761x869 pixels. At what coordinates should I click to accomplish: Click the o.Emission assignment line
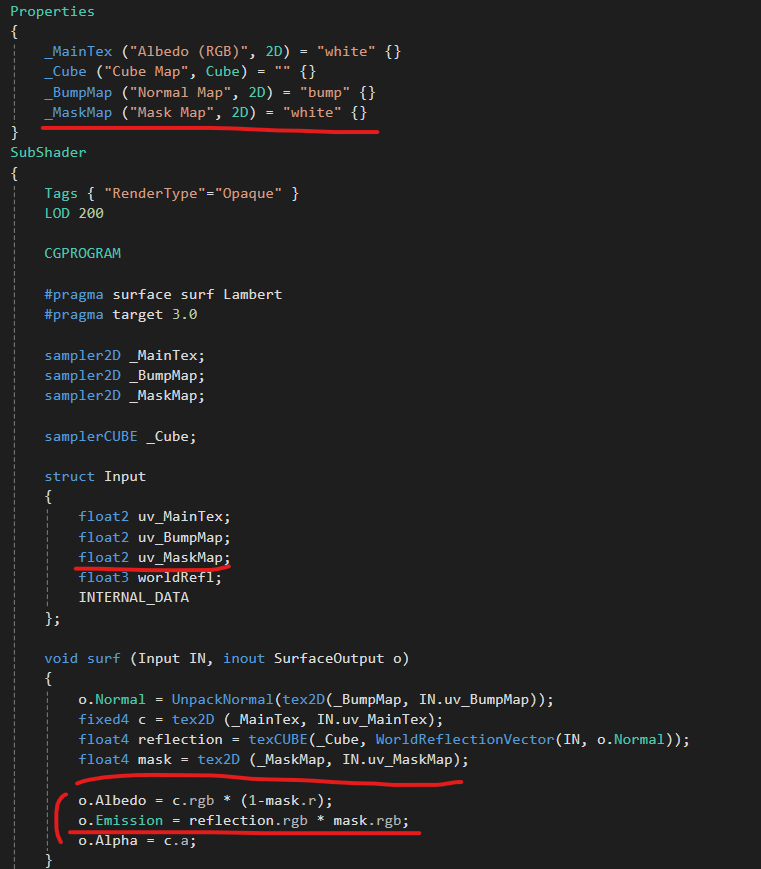244,820
